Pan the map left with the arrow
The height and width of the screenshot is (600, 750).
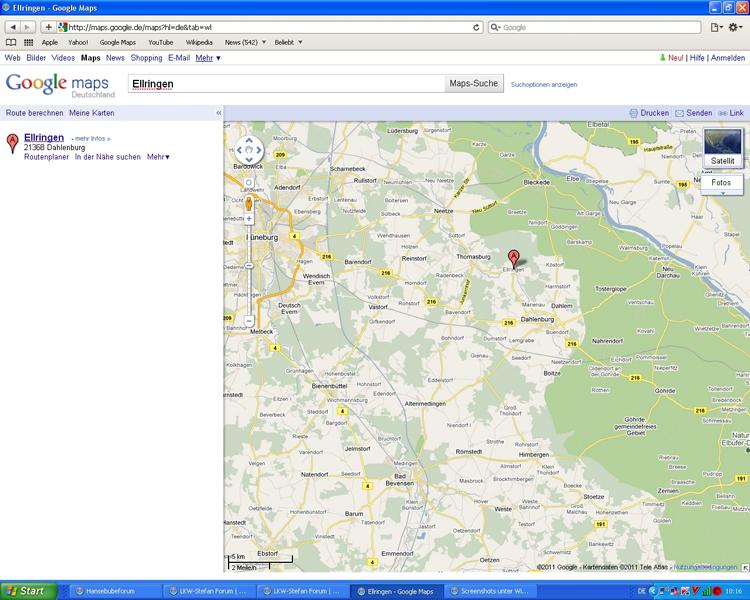click(239, 150)
